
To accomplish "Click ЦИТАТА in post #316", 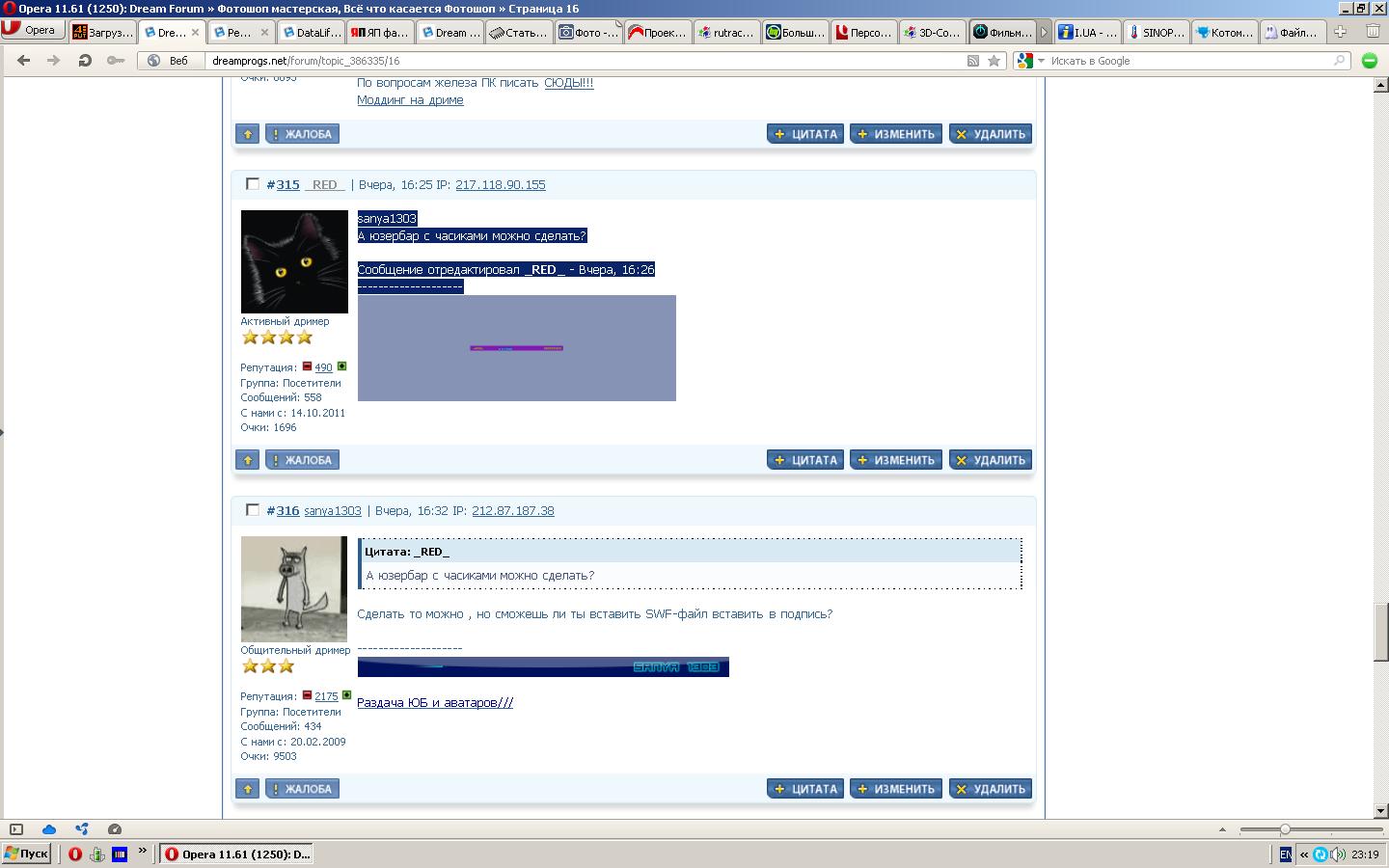I will [805, 789].
